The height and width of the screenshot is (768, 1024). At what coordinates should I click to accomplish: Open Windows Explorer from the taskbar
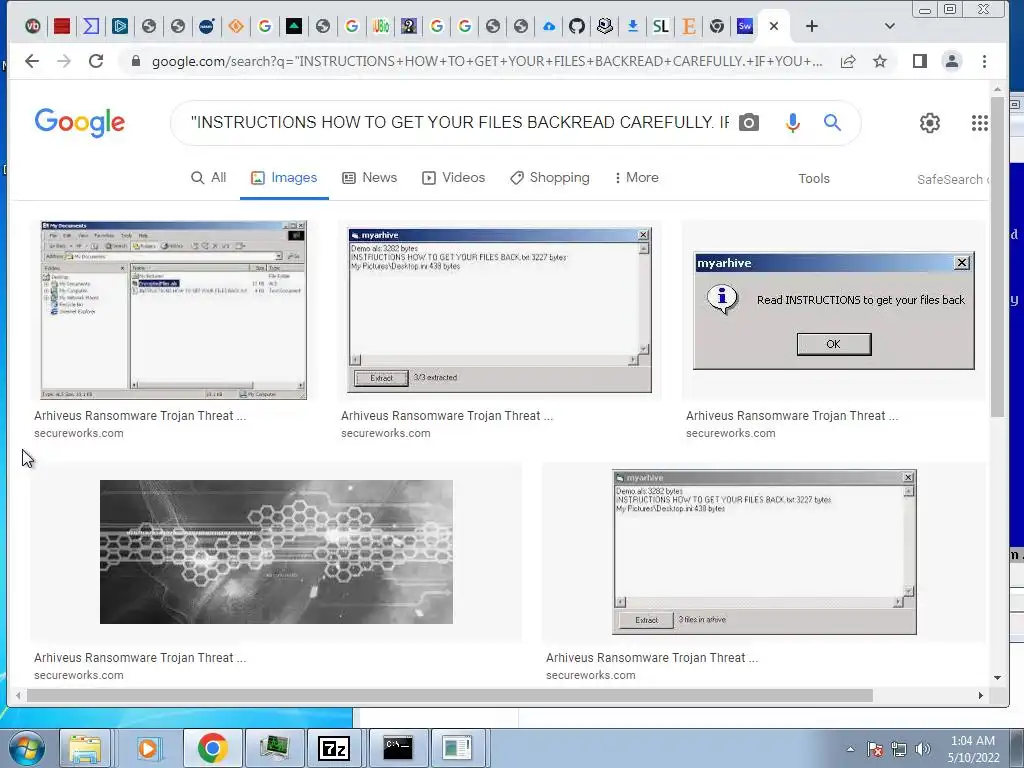click(x=85, y=748)
